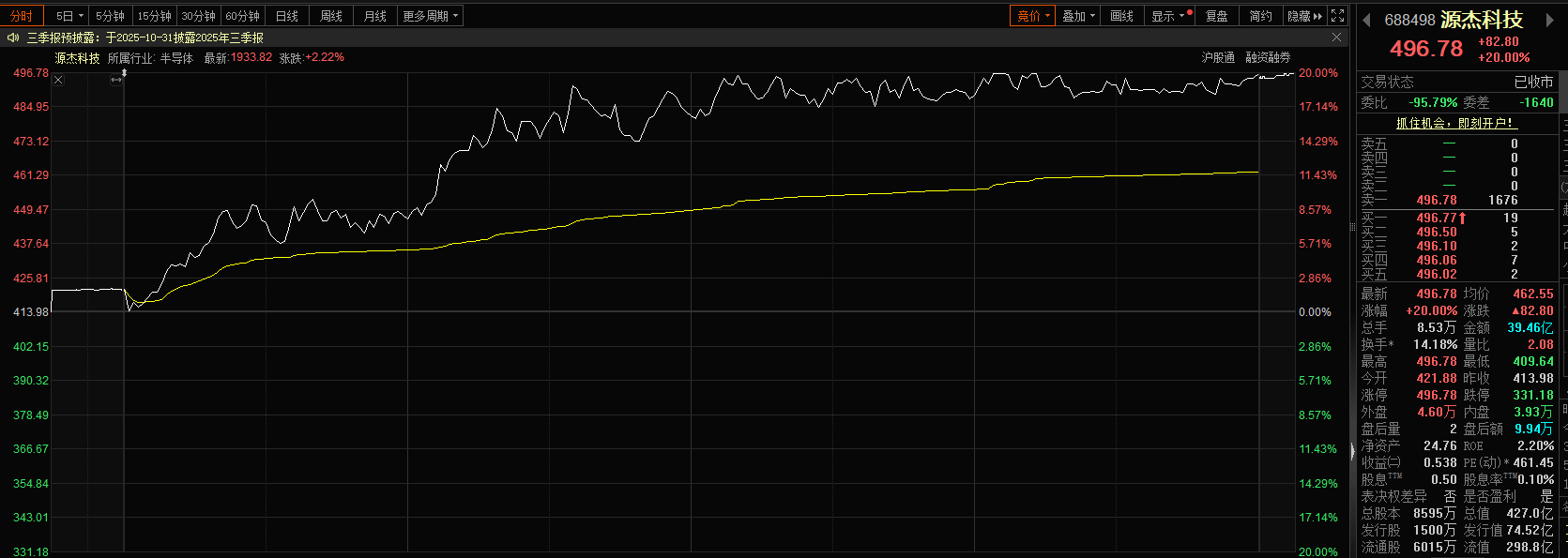This screenshot has width=1568, height=558.
Task: Open the 显示 display dropdown
Action: pyautogui.click(x=1169, y=16)
